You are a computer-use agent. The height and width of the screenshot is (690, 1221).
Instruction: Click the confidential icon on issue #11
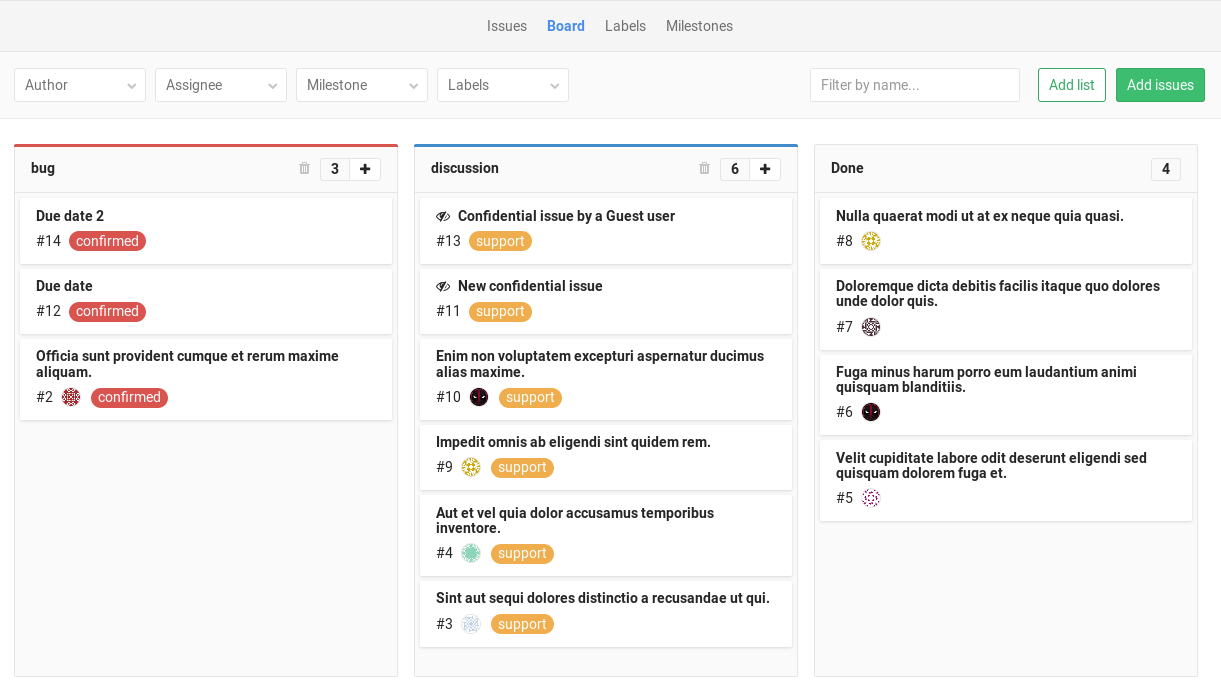pos(442,286)
